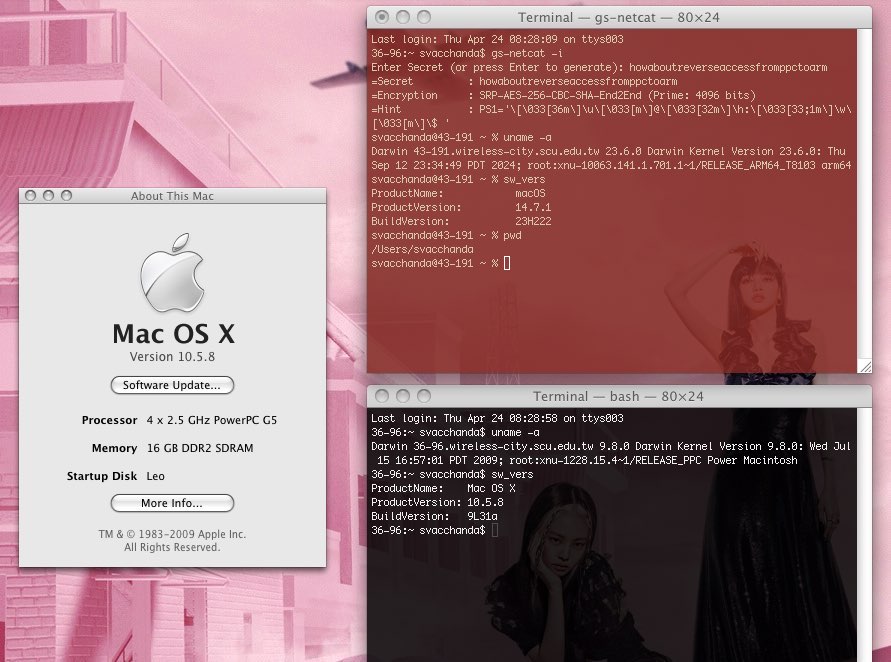The image size is (891, 662).
Task: Click the cursor at bash prompt
Action: (495, 530)
